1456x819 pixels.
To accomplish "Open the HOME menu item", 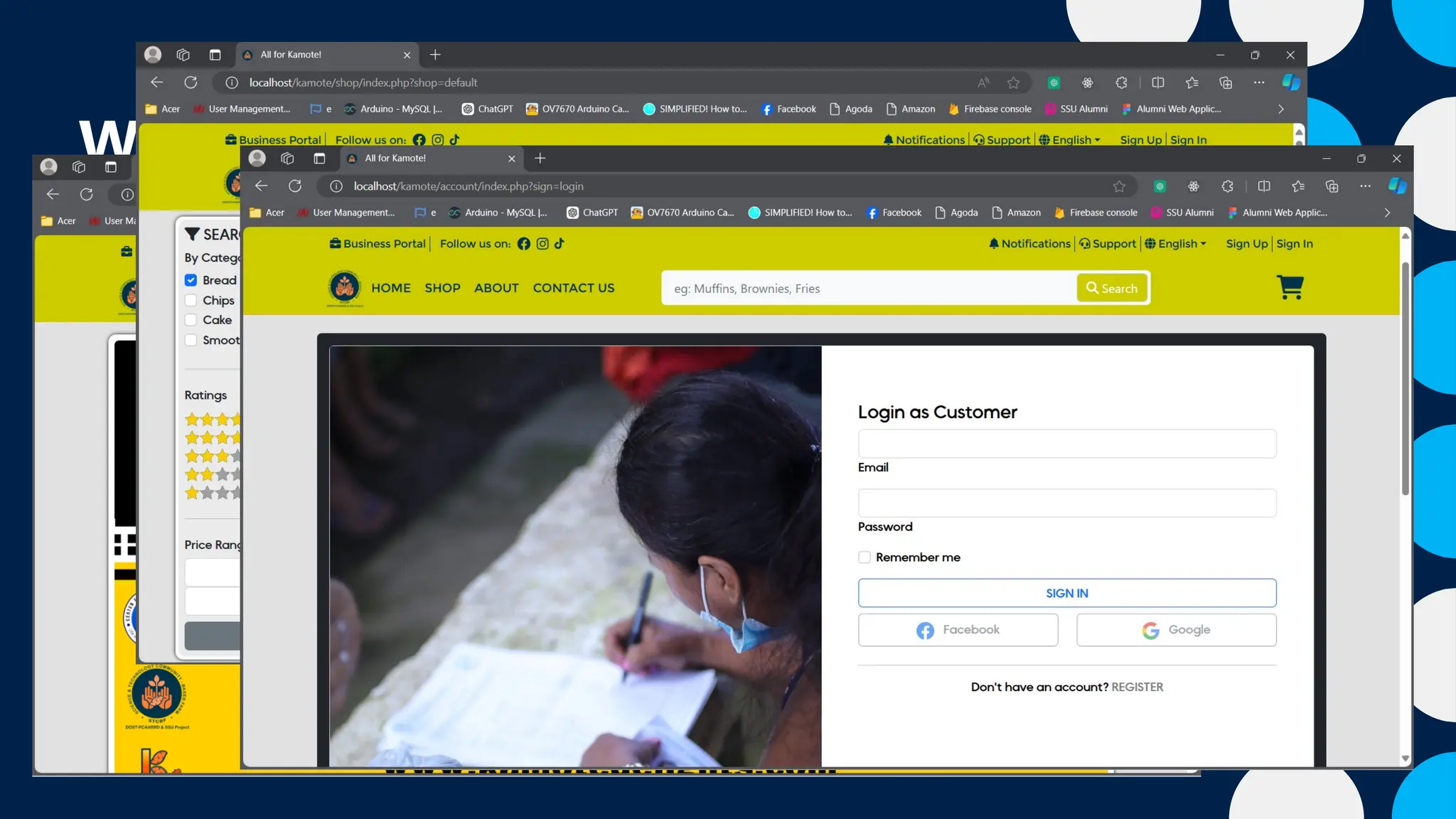I will (391, 288).
